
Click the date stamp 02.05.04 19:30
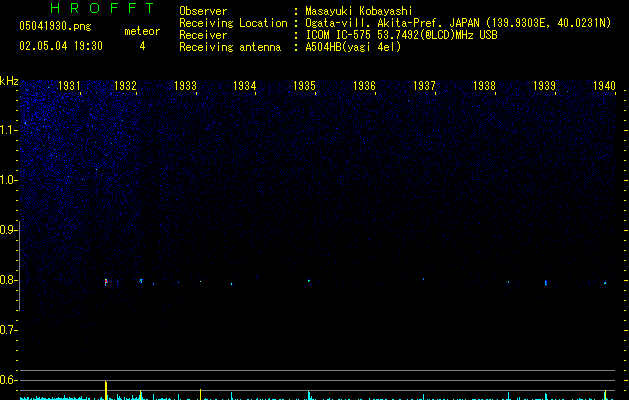(61, 46)
